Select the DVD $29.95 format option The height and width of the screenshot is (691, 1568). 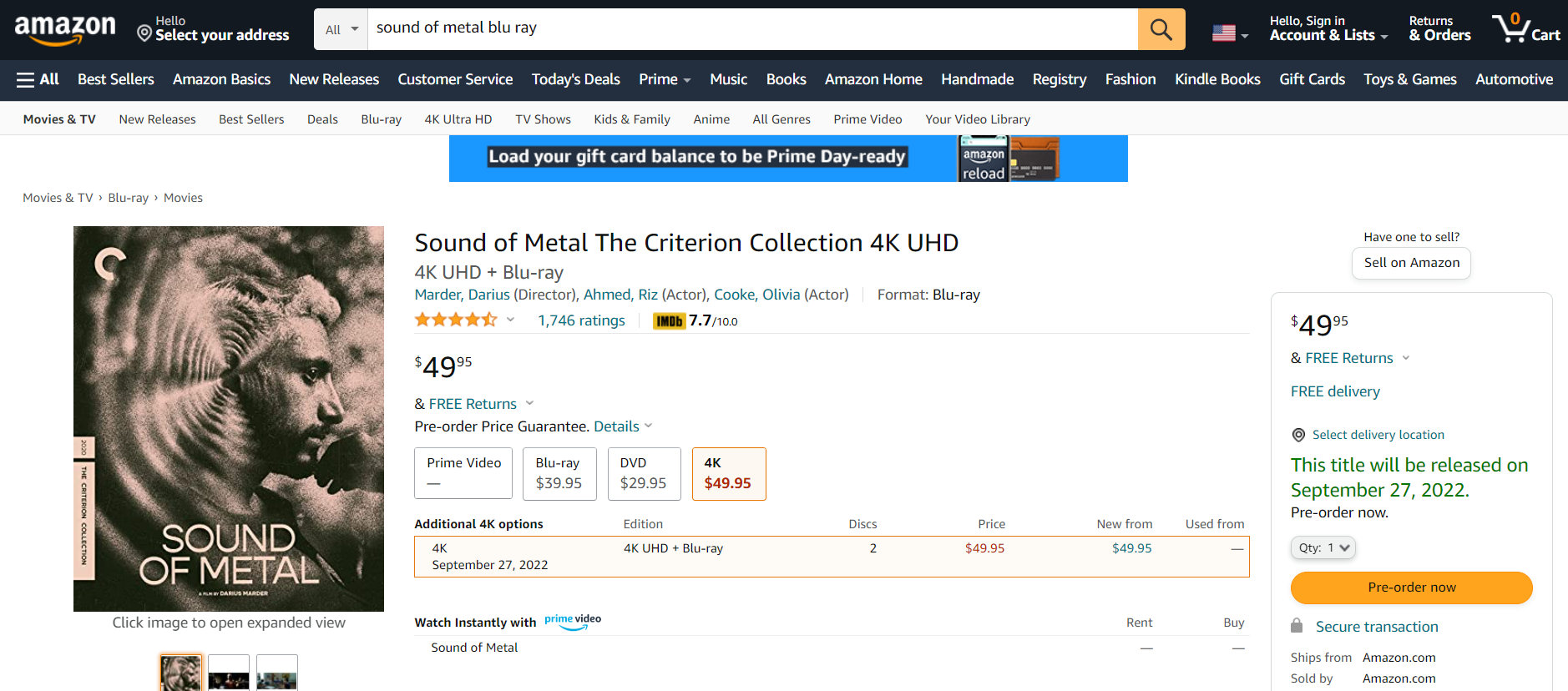[644, 473]
